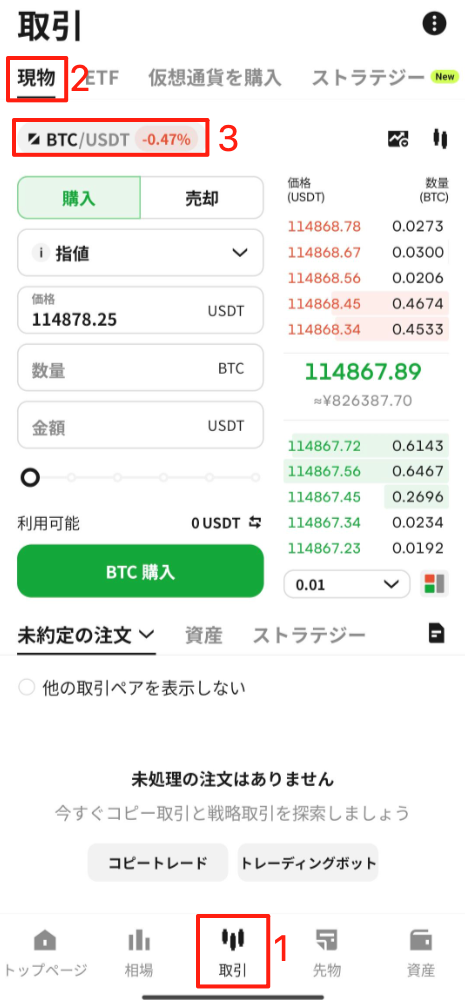The image size is (466, 1002).
Task: Click the amount percentage slider handle
Action: coord(30,477)
